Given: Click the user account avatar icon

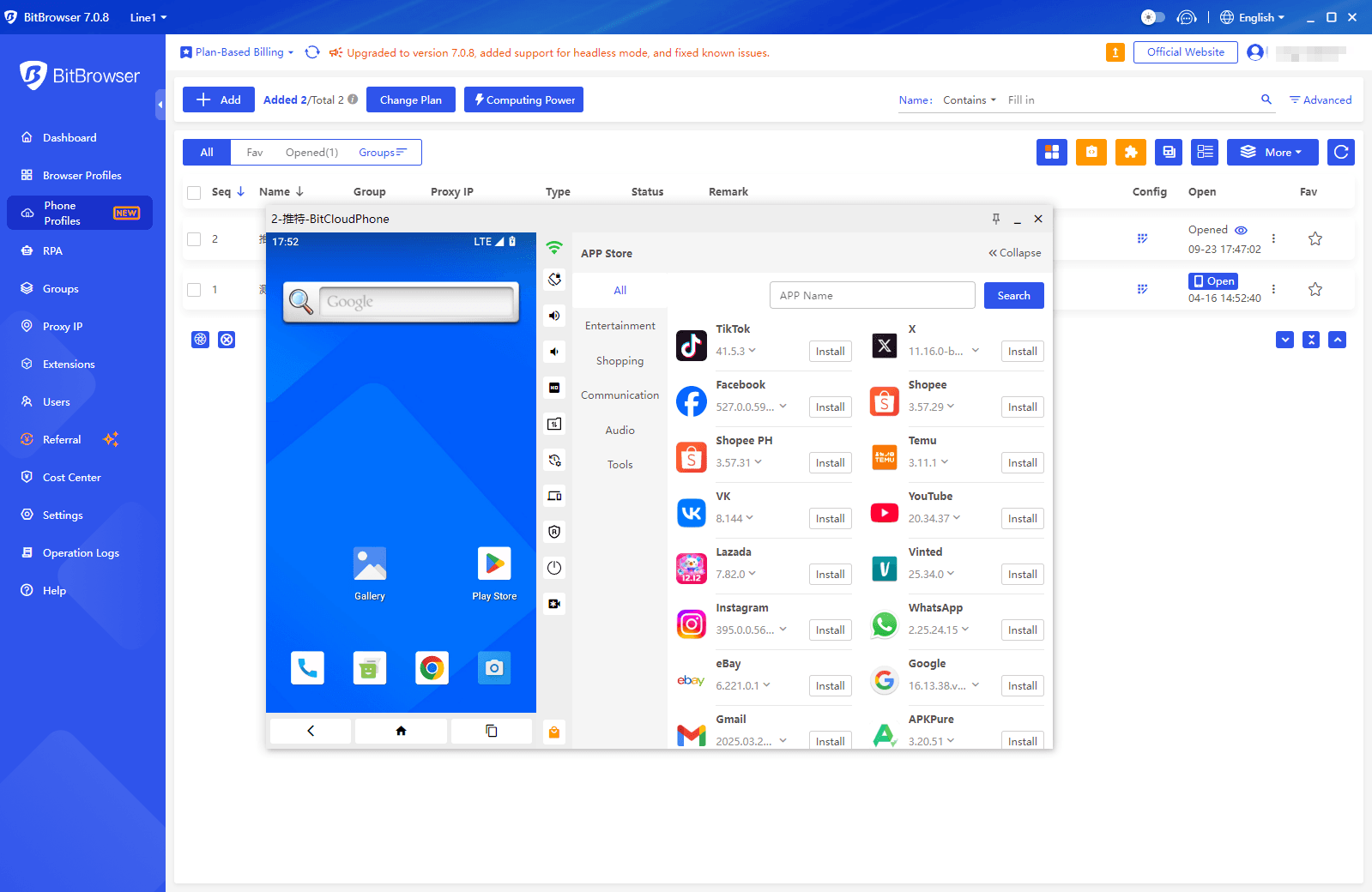Looking at the screenshot, I should (1255, 52).
